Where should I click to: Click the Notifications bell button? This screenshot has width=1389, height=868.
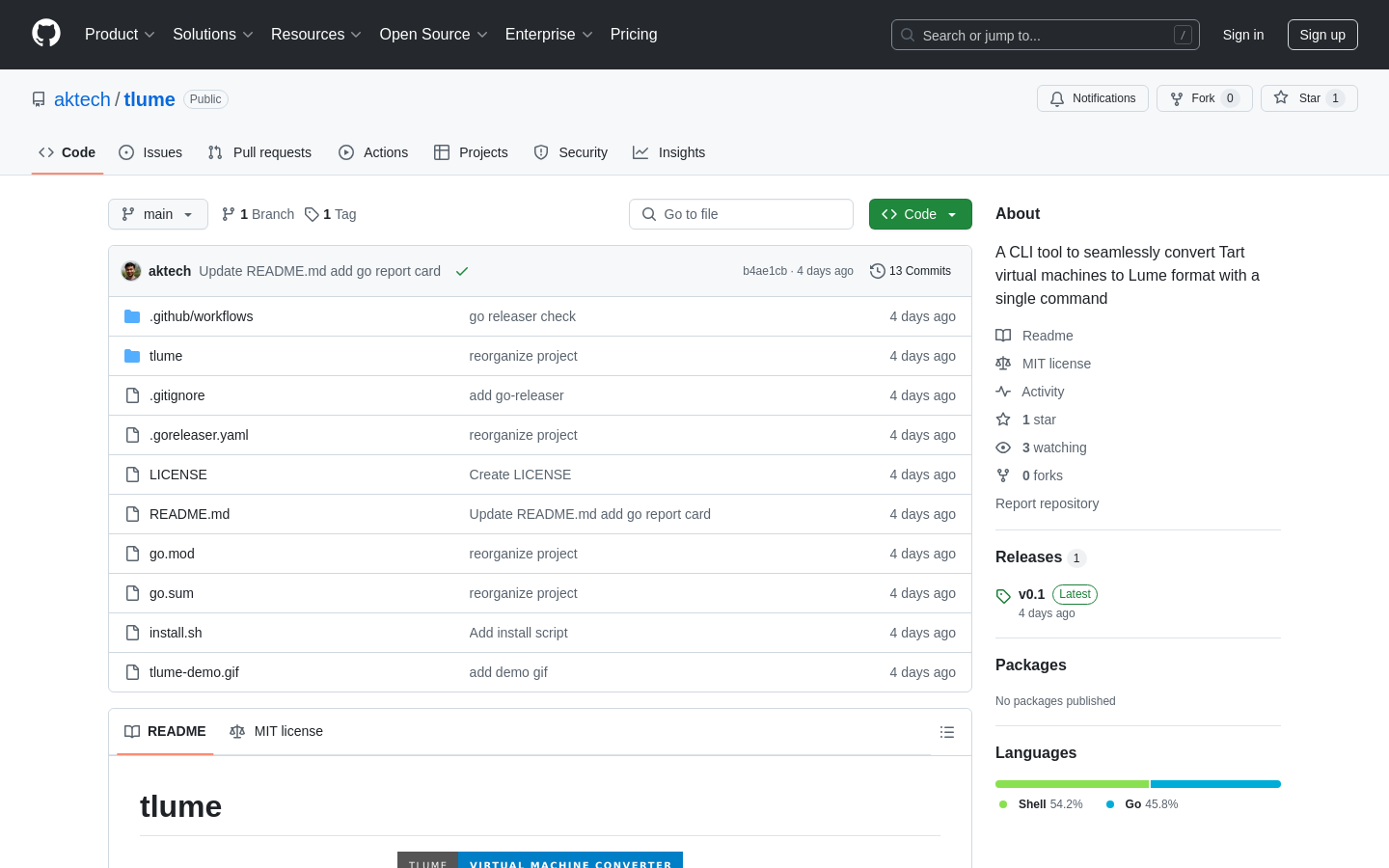coord(1092,98)
